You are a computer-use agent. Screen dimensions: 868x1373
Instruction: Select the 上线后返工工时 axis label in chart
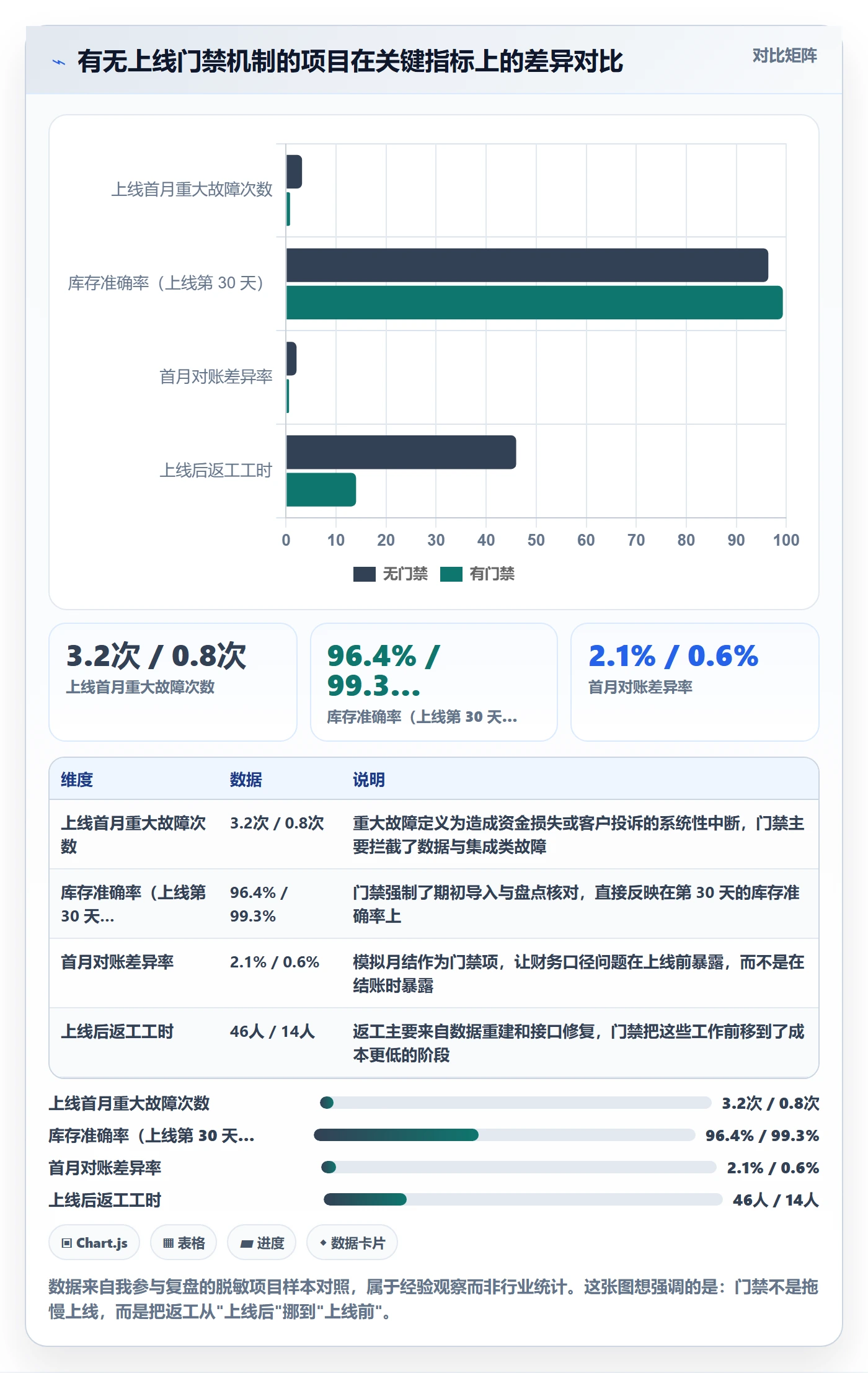[216, 470]
